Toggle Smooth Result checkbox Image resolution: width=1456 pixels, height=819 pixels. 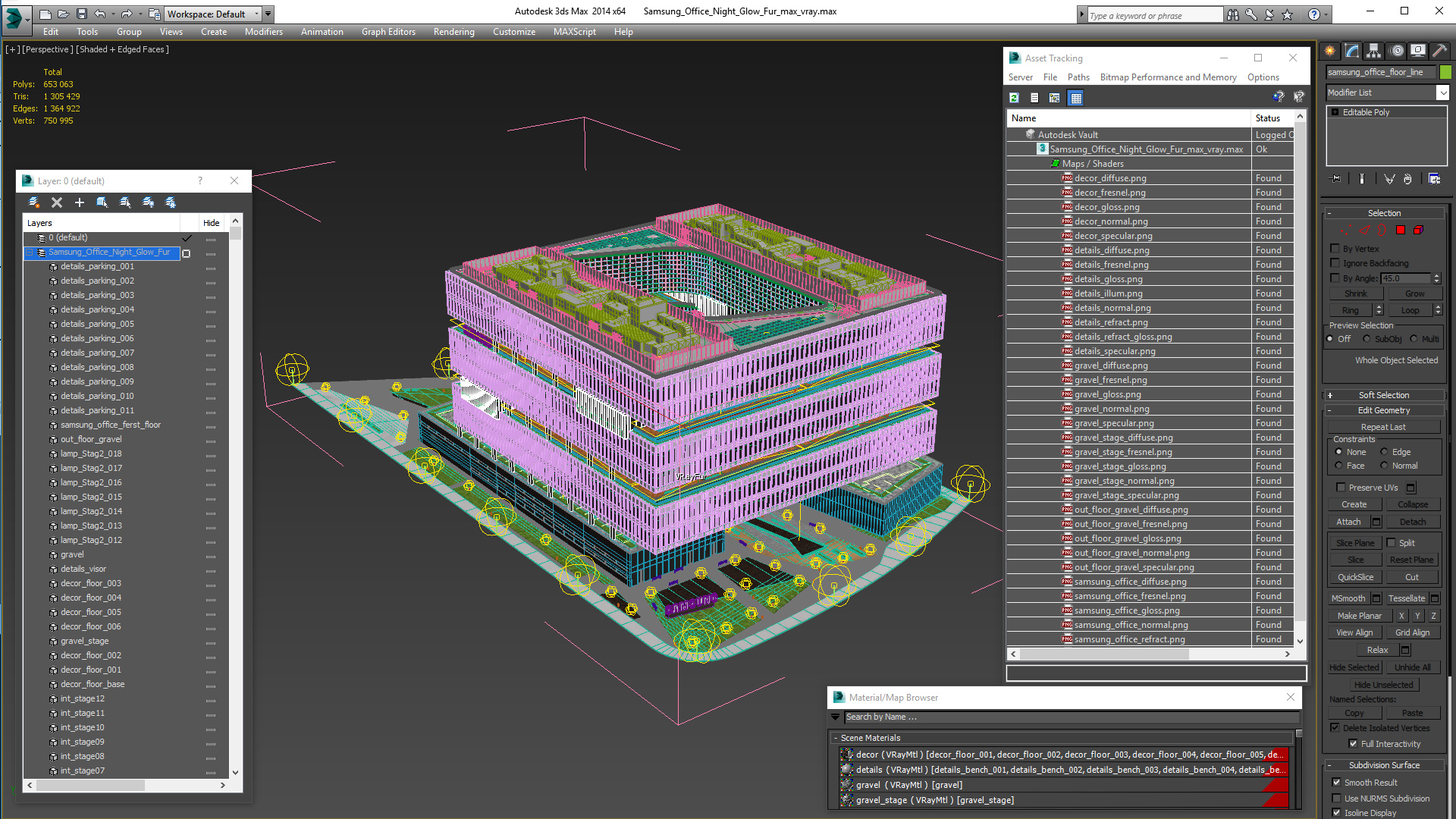1336,783
